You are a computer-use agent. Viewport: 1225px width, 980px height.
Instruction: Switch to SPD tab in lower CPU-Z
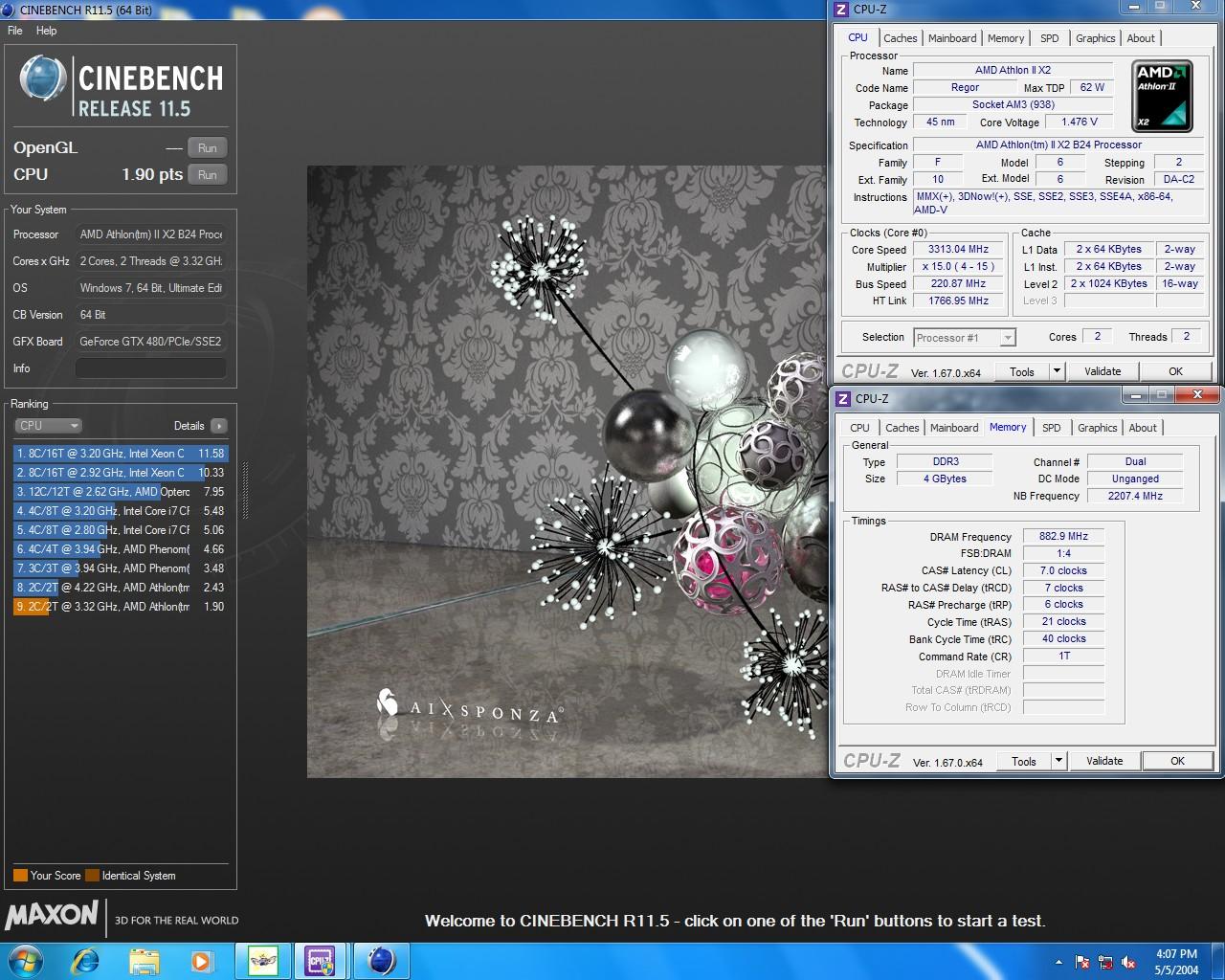pos(1052,428)
